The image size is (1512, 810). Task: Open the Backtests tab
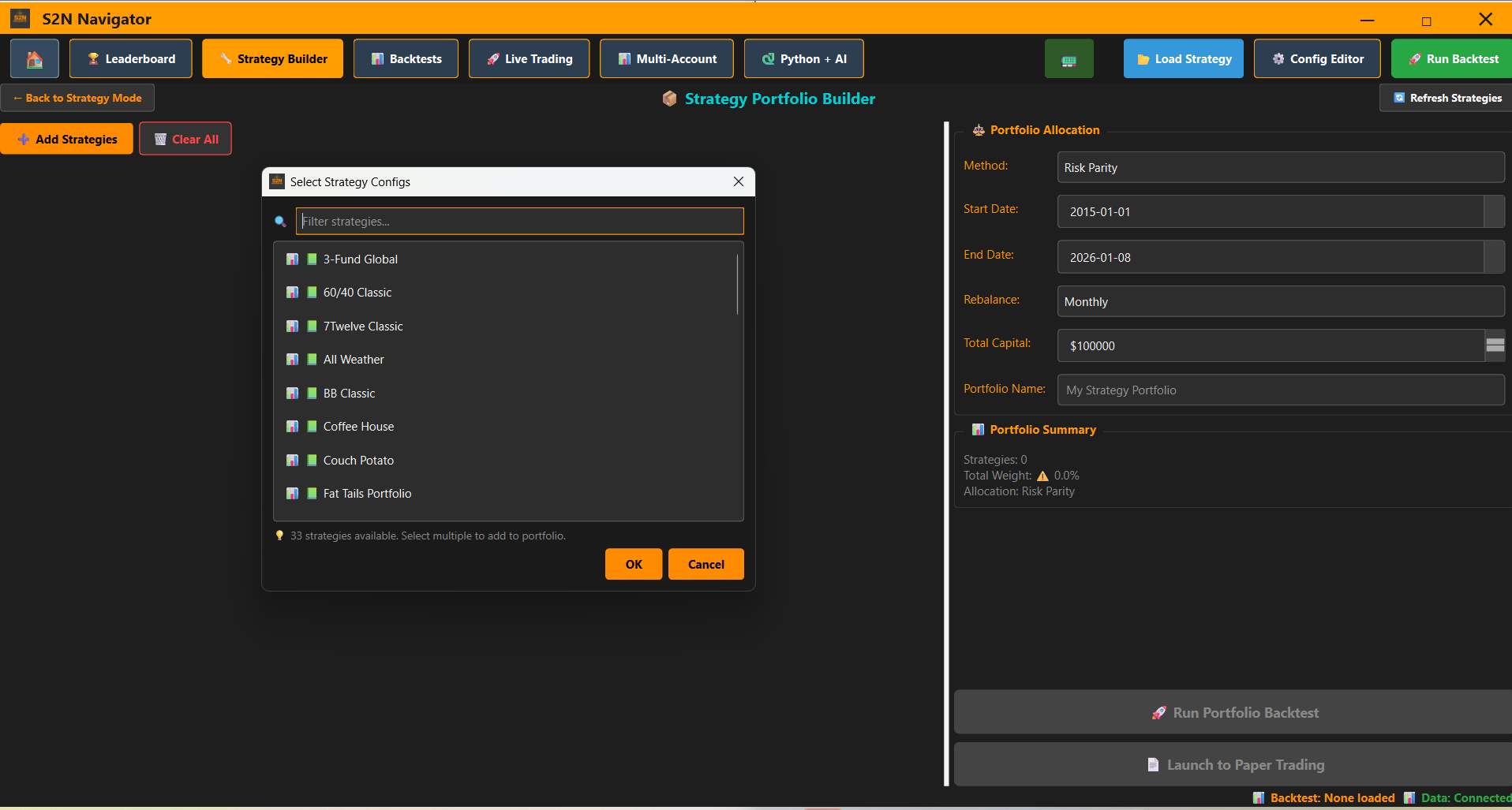click(x=406, y=59)
